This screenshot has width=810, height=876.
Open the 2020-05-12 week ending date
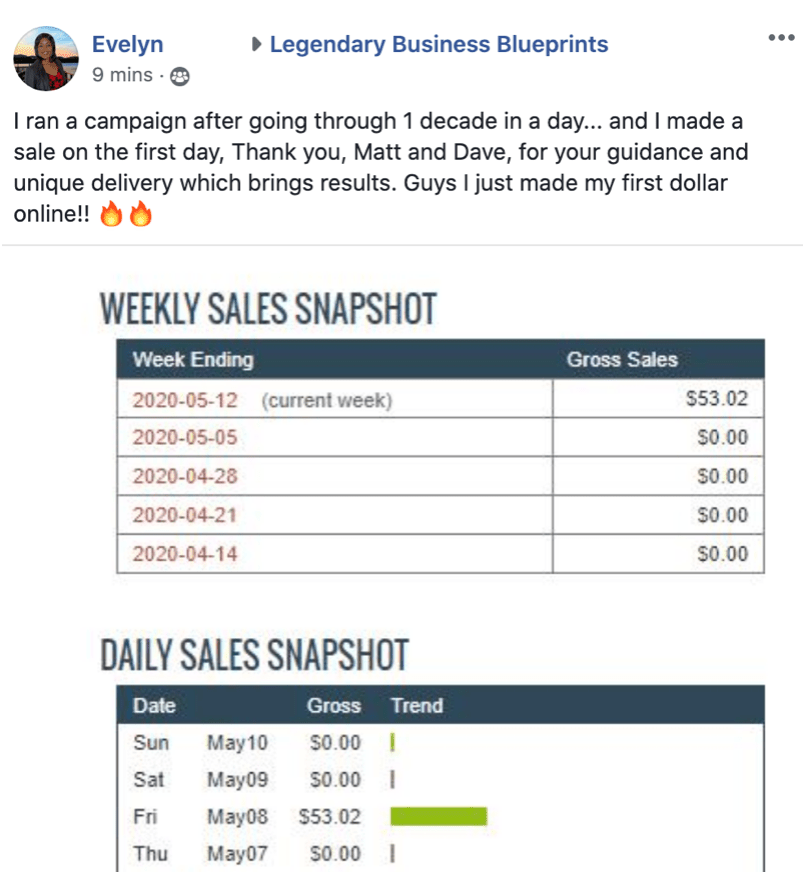(x=185, y=400)
